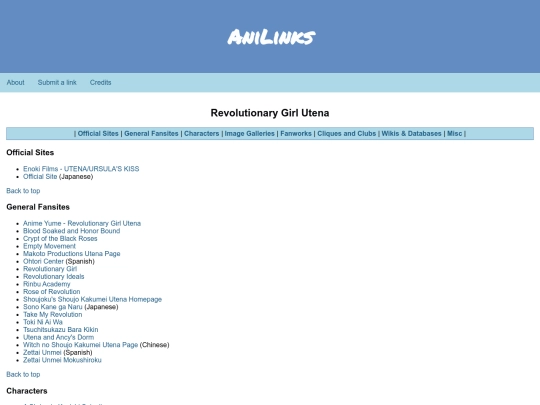Select the Revolutionary Girl Utena page title
The height and width of the screenshot is (405, 540).
point(270,113)
